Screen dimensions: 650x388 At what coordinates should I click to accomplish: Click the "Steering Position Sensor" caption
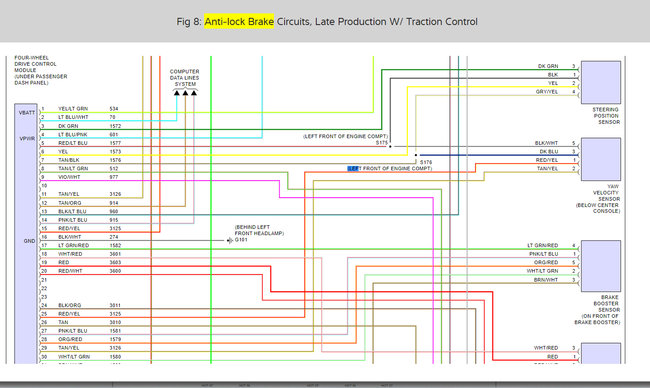[606, 116]
